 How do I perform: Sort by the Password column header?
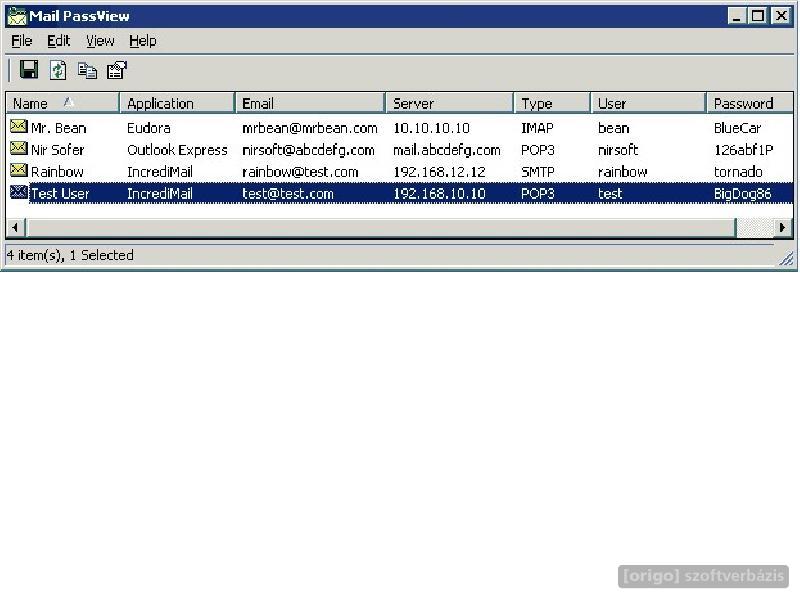pyautogui.click(x=750, y=103)
